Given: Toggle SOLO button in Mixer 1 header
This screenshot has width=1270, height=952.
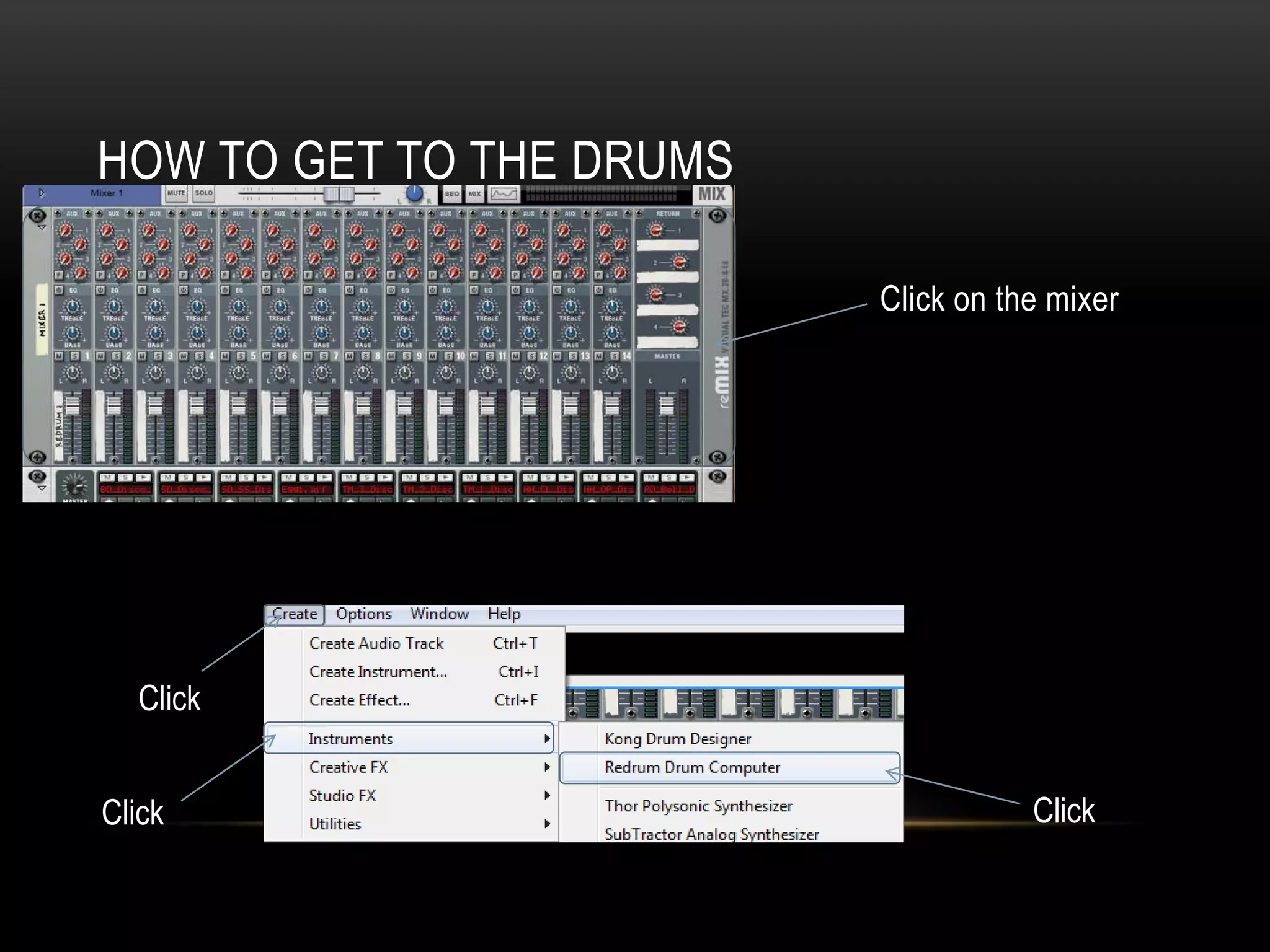Looking at the screenshot, I should [203, 193].
